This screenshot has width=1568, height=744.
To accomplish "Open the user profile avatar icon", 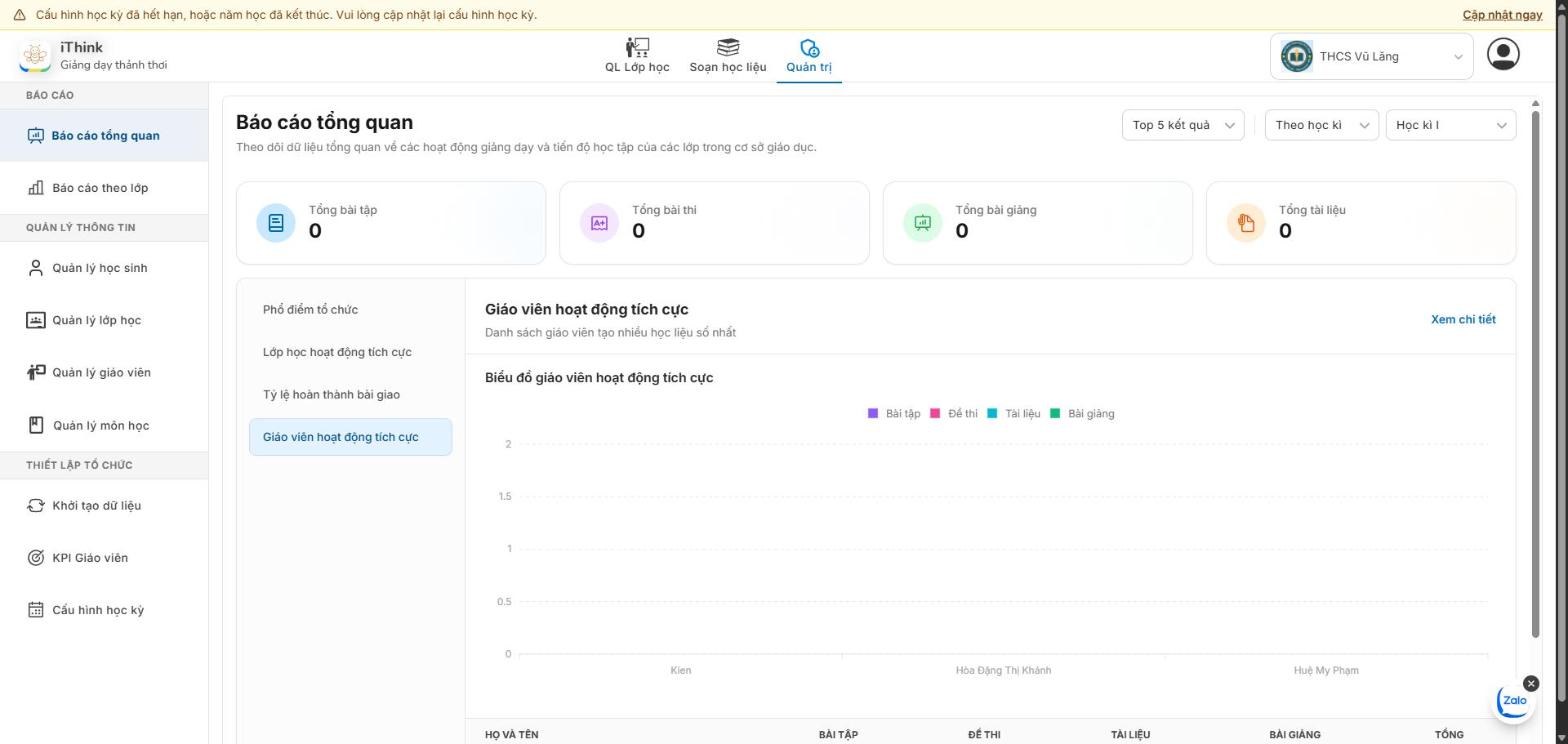I will coord(1503,54).
